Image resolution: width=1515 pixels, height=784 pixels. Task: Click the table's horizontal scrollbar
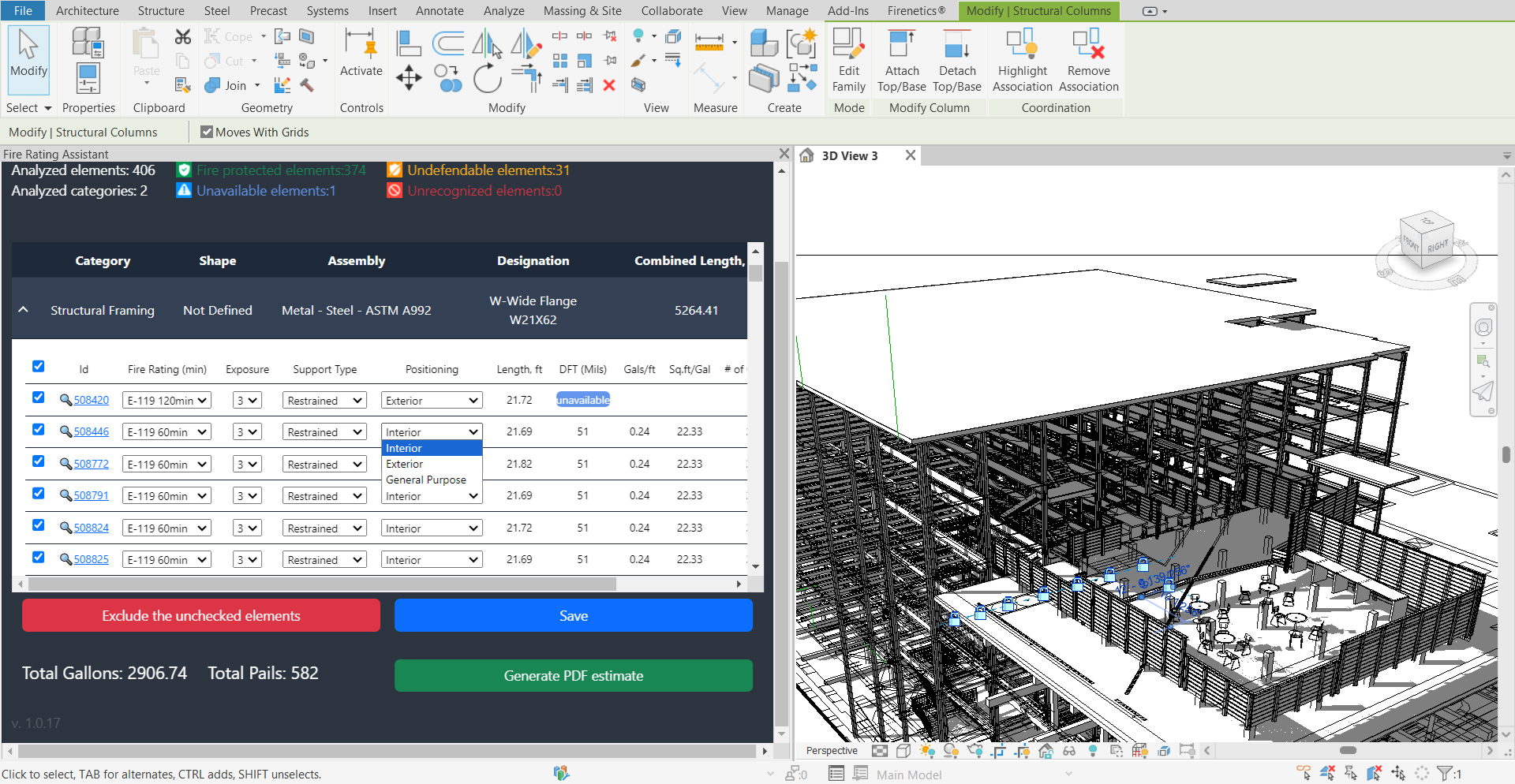coord(322,584)
